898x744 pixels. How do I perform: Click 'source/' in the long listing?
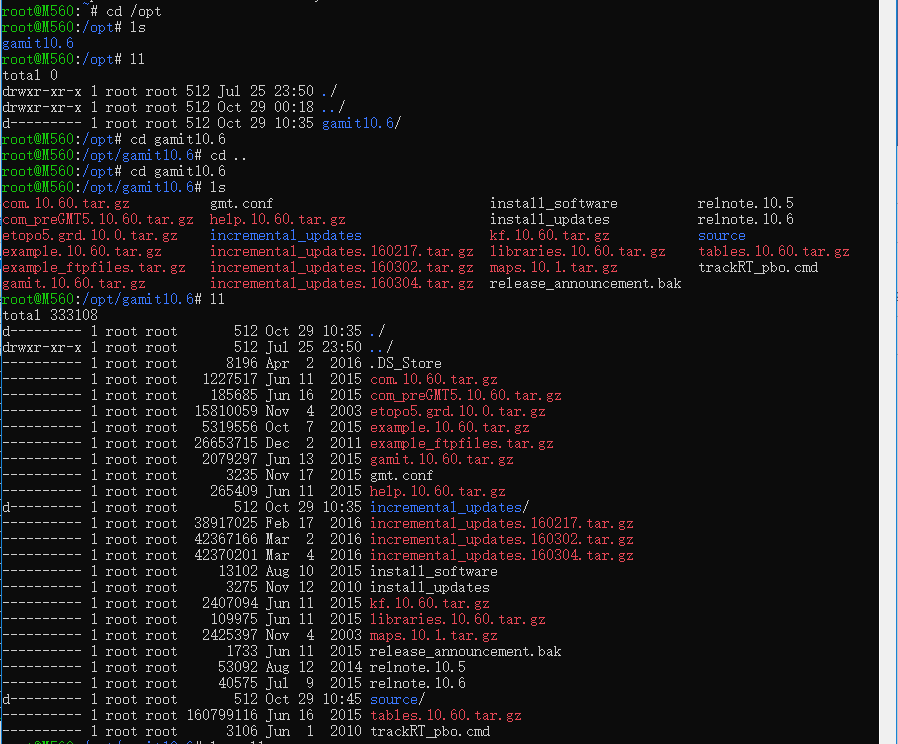(x=397, y=700)
